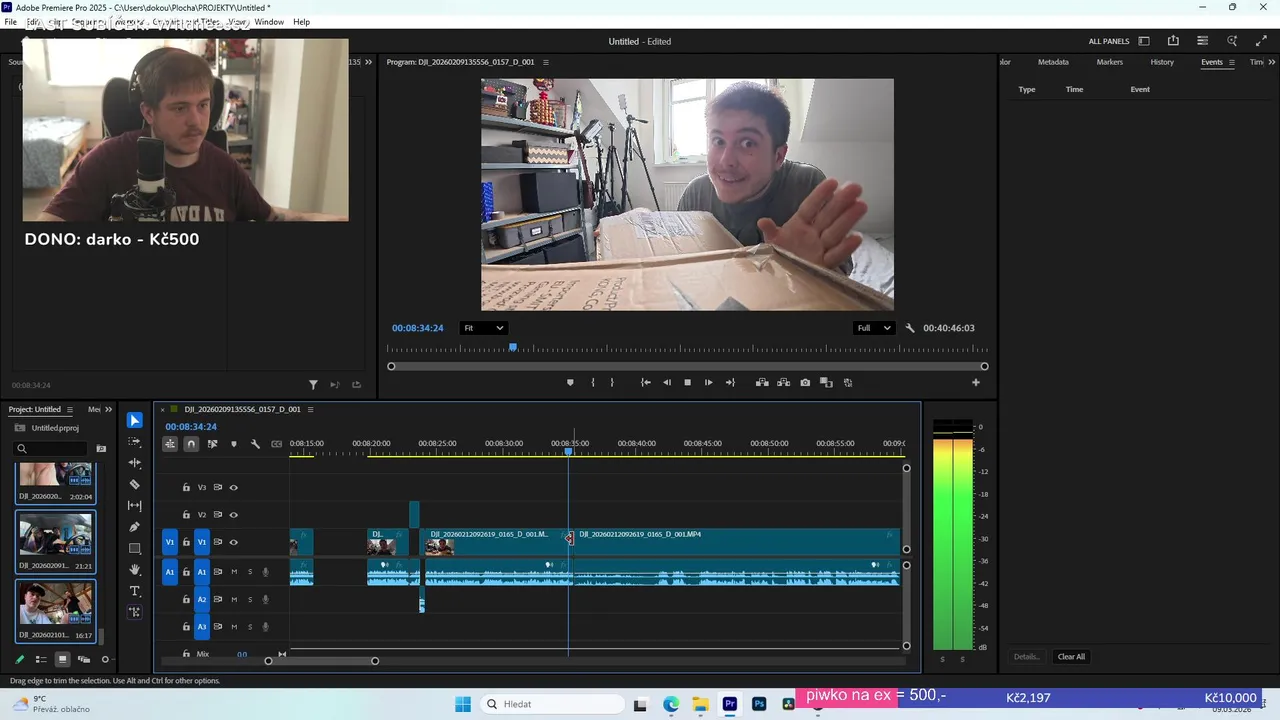Toggle V2 track output eye
Viewport: 1280px width, 720px height.
(x=233, y=515)
